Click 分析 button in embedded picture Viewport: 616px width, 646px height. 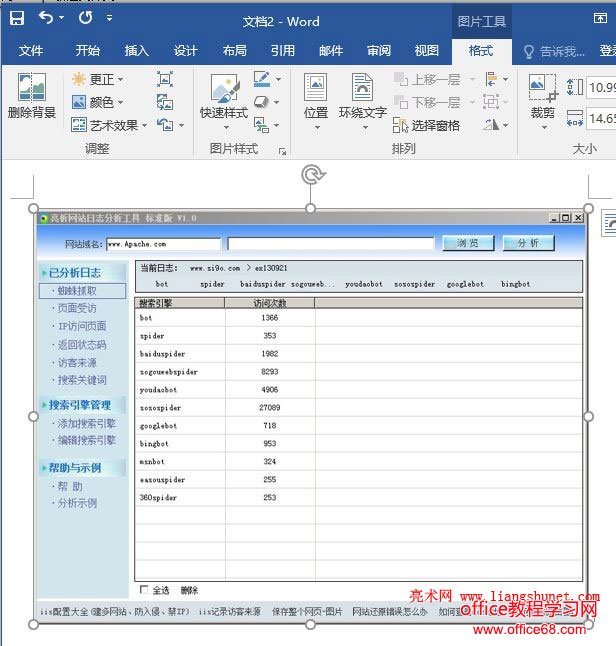[529, 243]
